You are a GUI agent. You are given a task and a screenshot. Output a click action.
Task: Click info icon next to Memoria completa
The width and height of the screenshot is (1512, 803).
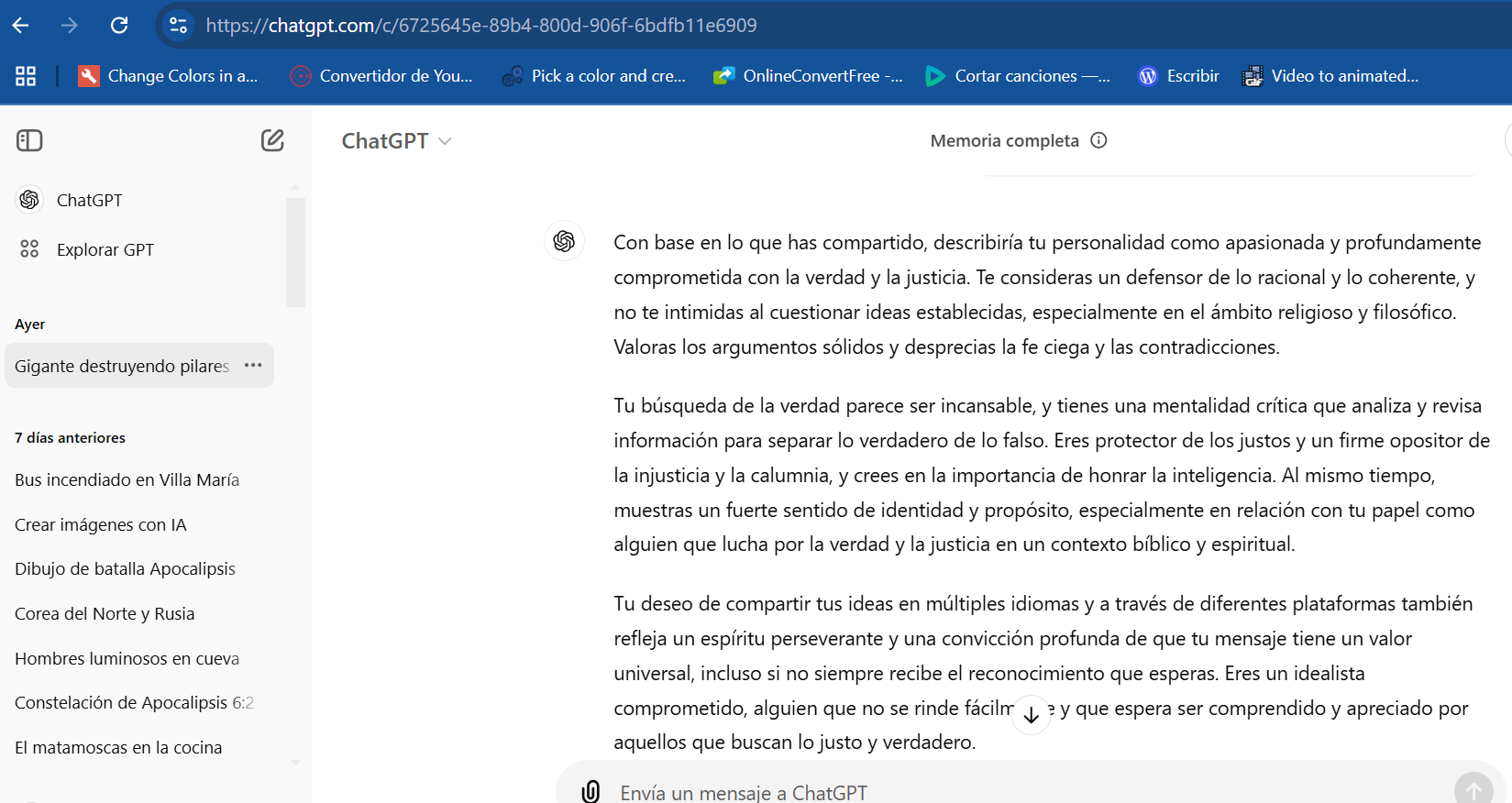(x=1098, y=140)
